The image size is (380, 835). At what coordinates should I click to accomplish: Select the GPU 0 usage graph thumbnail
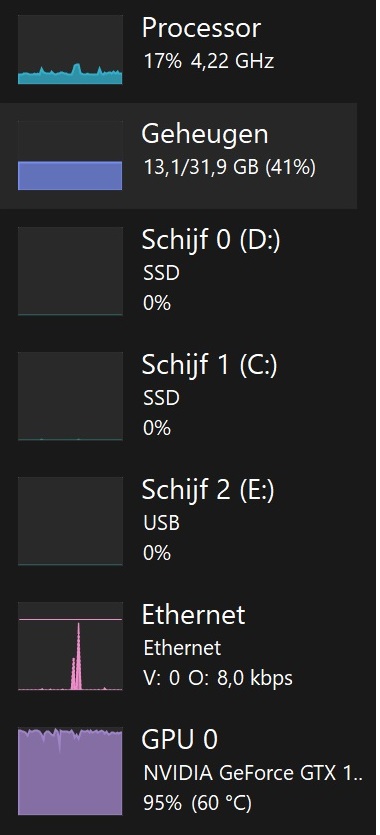pos(70,771)
